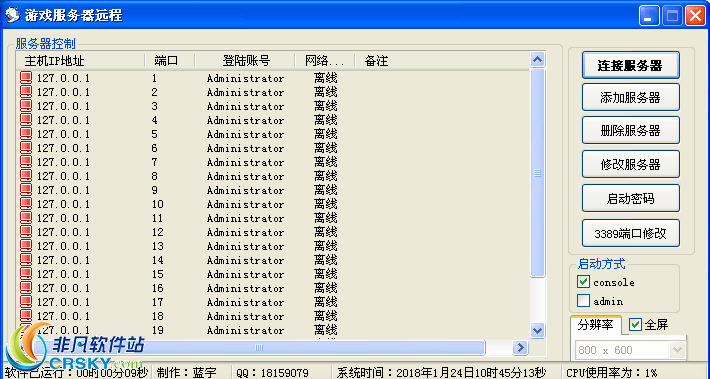Screen dimensions: 710x379
Task: Click the server icon for port 10 row
Action: click(26, 204)
